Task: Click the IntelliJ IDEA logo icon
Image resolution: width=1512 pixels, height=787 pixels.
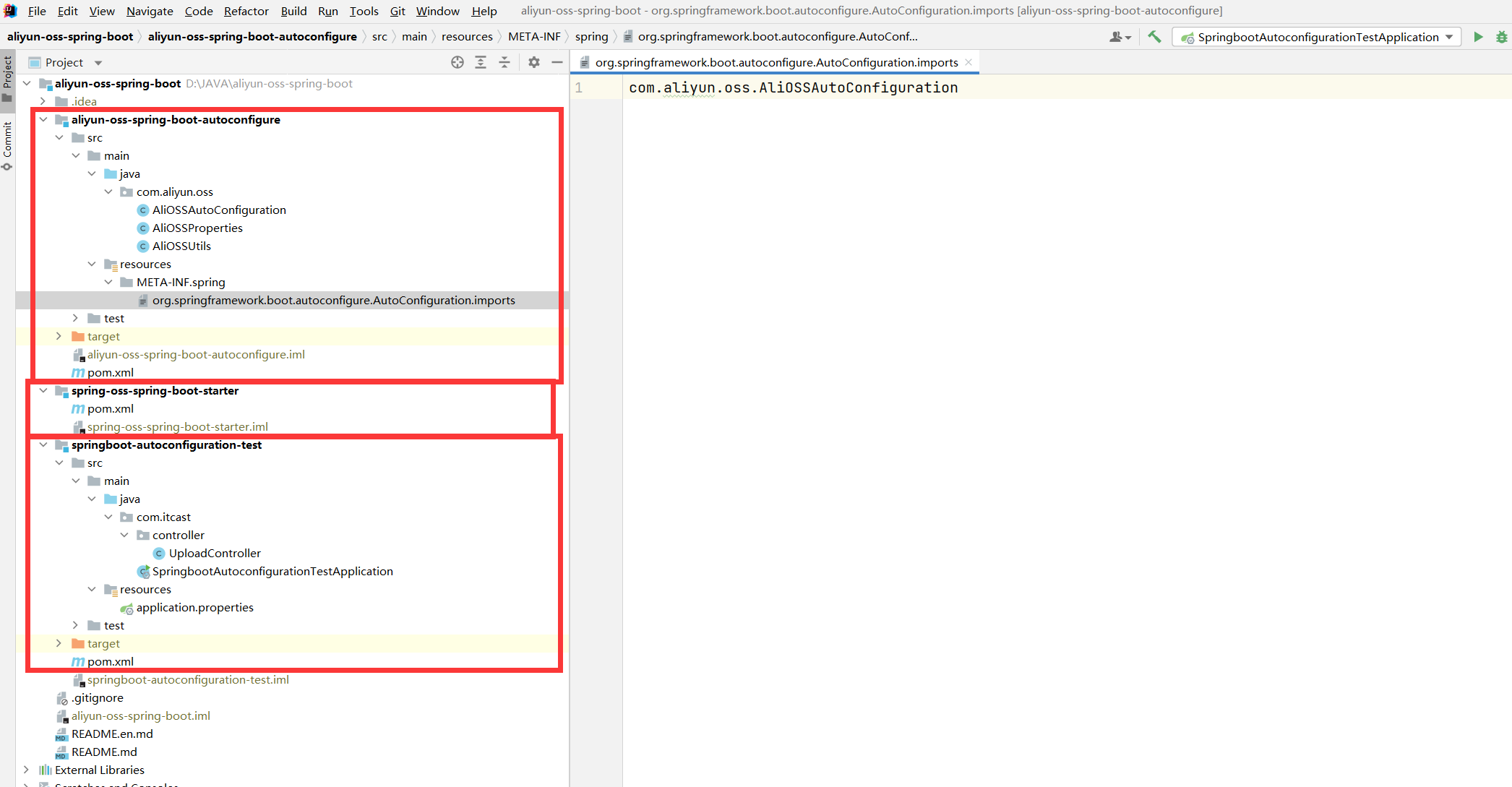Action: [10, 11]
